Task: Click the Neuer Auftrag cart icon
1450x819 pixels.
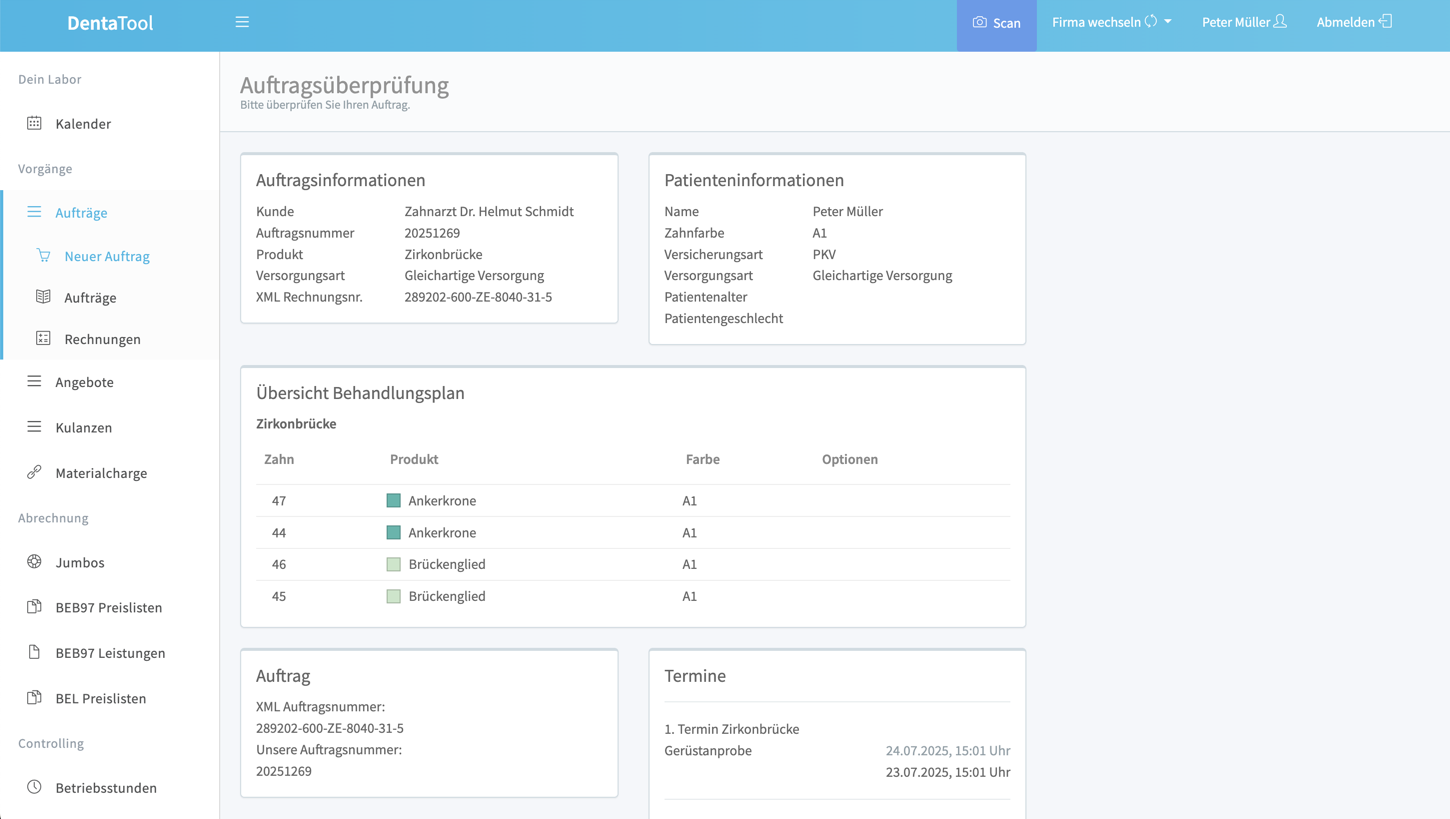Action: (x=43, y=255)
